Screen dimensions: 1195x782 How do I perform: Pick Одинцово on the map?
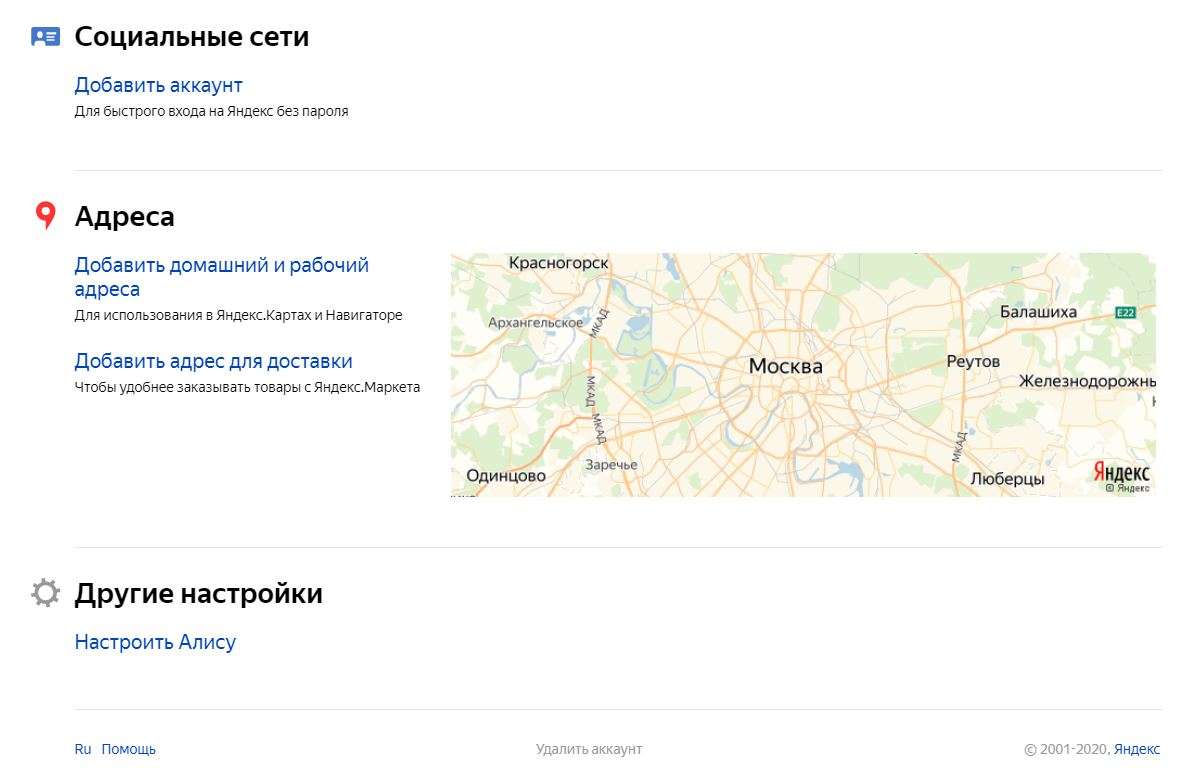click(506, 476)
